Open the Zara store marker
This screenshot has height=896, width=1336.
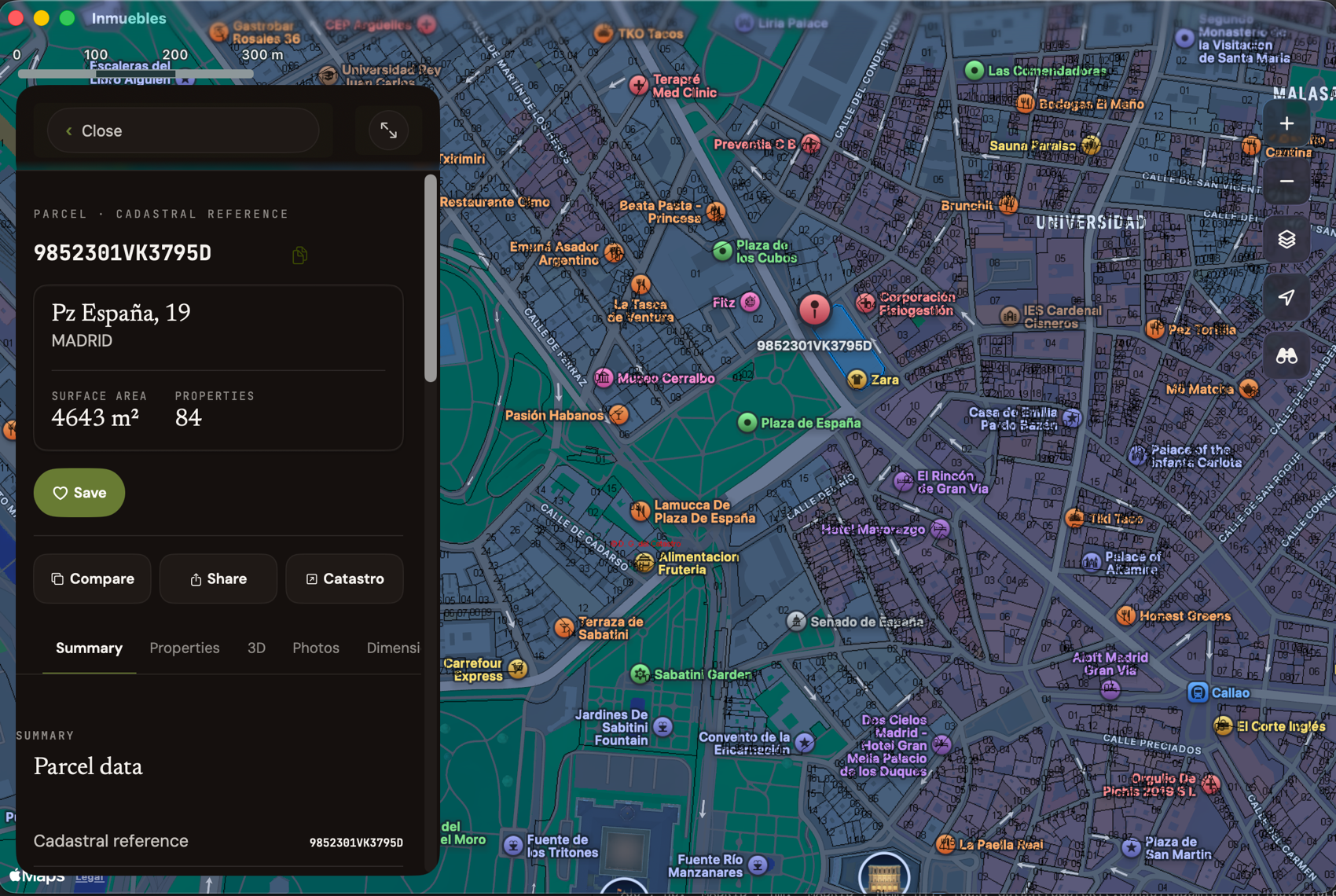pyautogui.click(x=857, y=380)
